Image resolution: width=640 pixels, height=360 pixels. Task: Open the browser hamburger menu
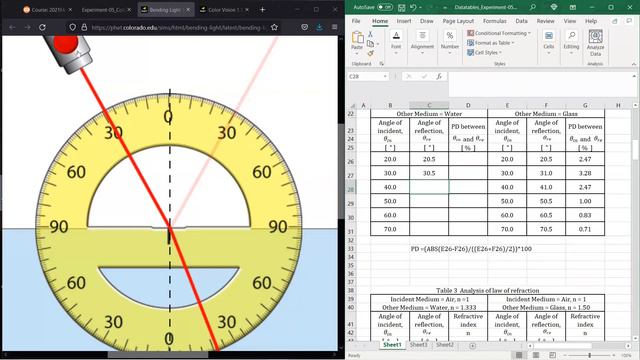334,27
